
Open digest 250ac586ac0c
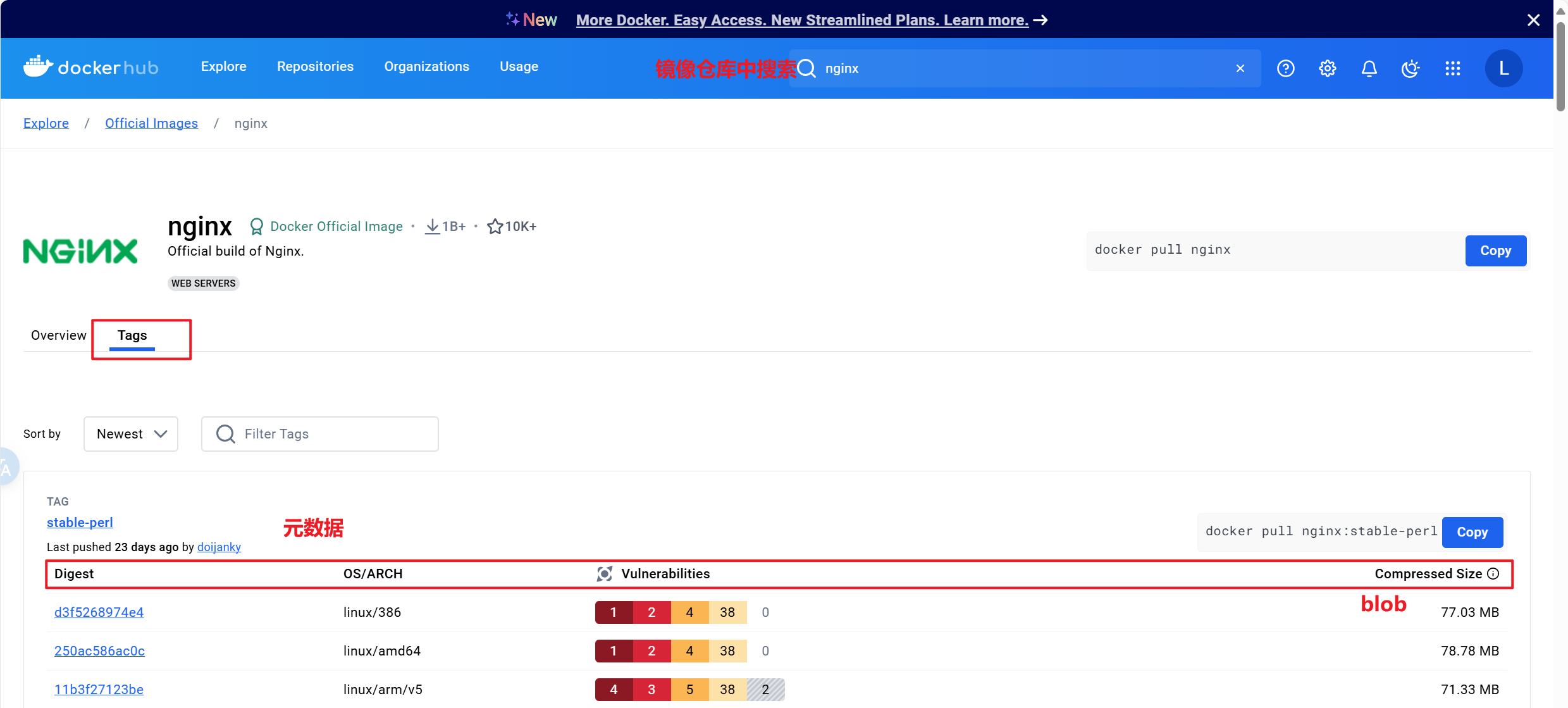(100, 651)
